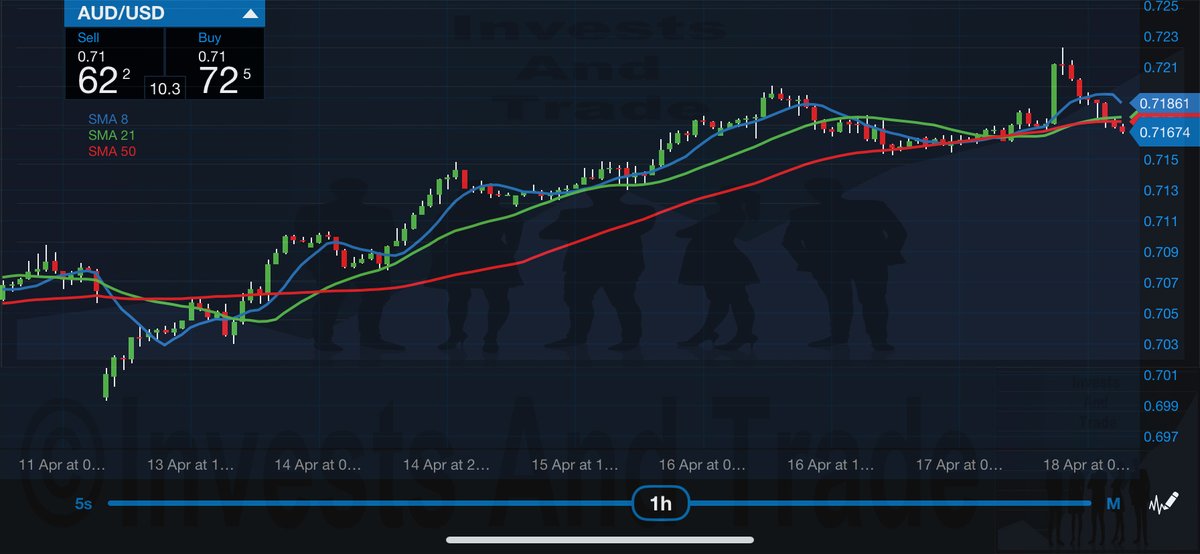Click the 0.701 price axis label
Viewport: 1200px width, 554px height.
coord(1159,375)
